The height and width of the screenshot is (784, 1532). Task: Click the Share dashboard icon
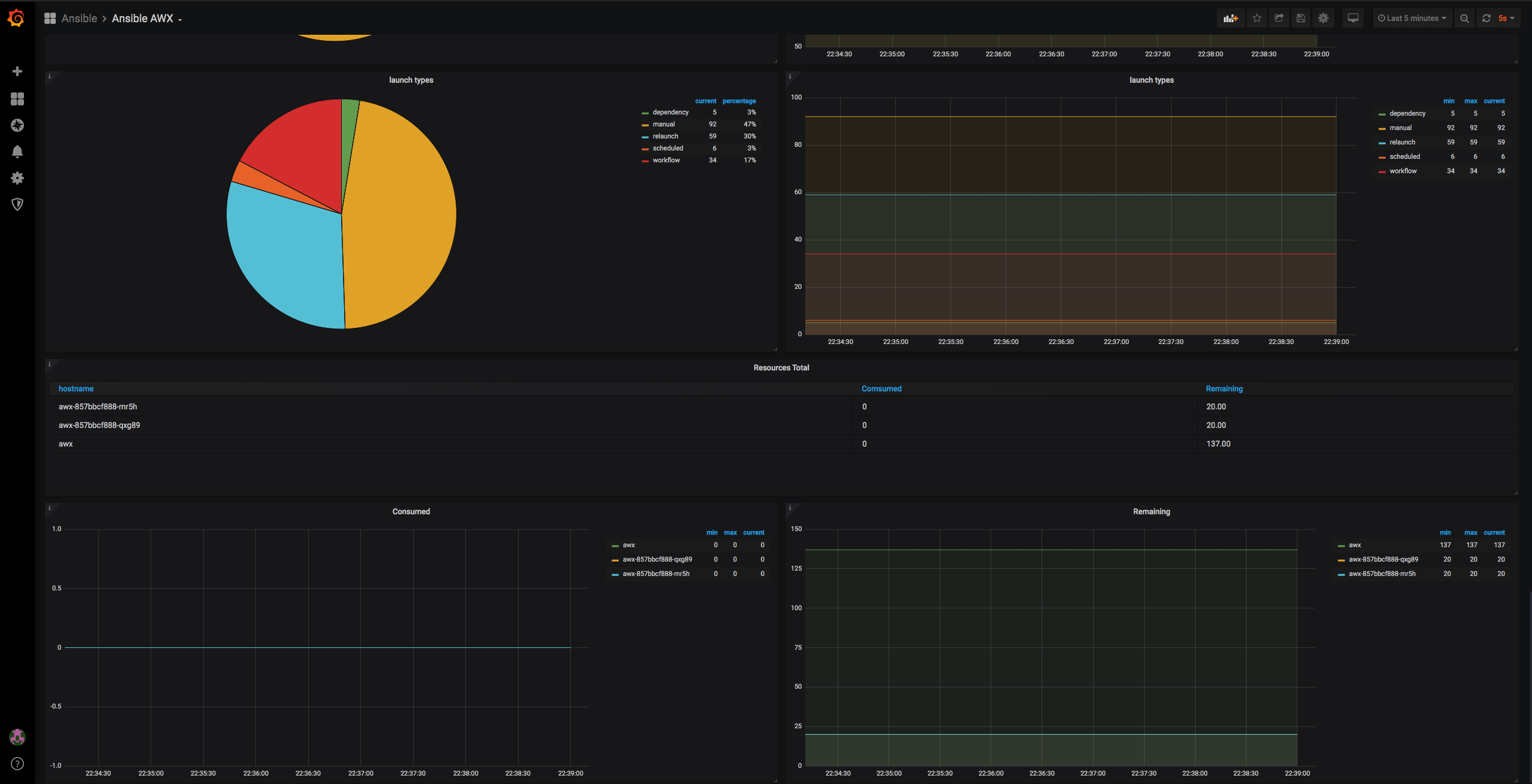point(1279,19)
